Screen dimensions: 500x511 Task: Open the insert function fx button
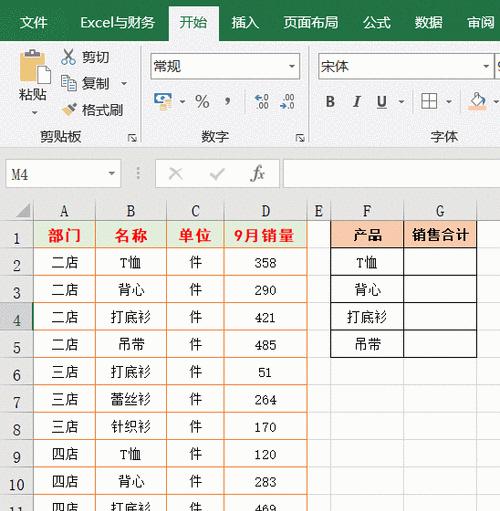pos(257,173)
